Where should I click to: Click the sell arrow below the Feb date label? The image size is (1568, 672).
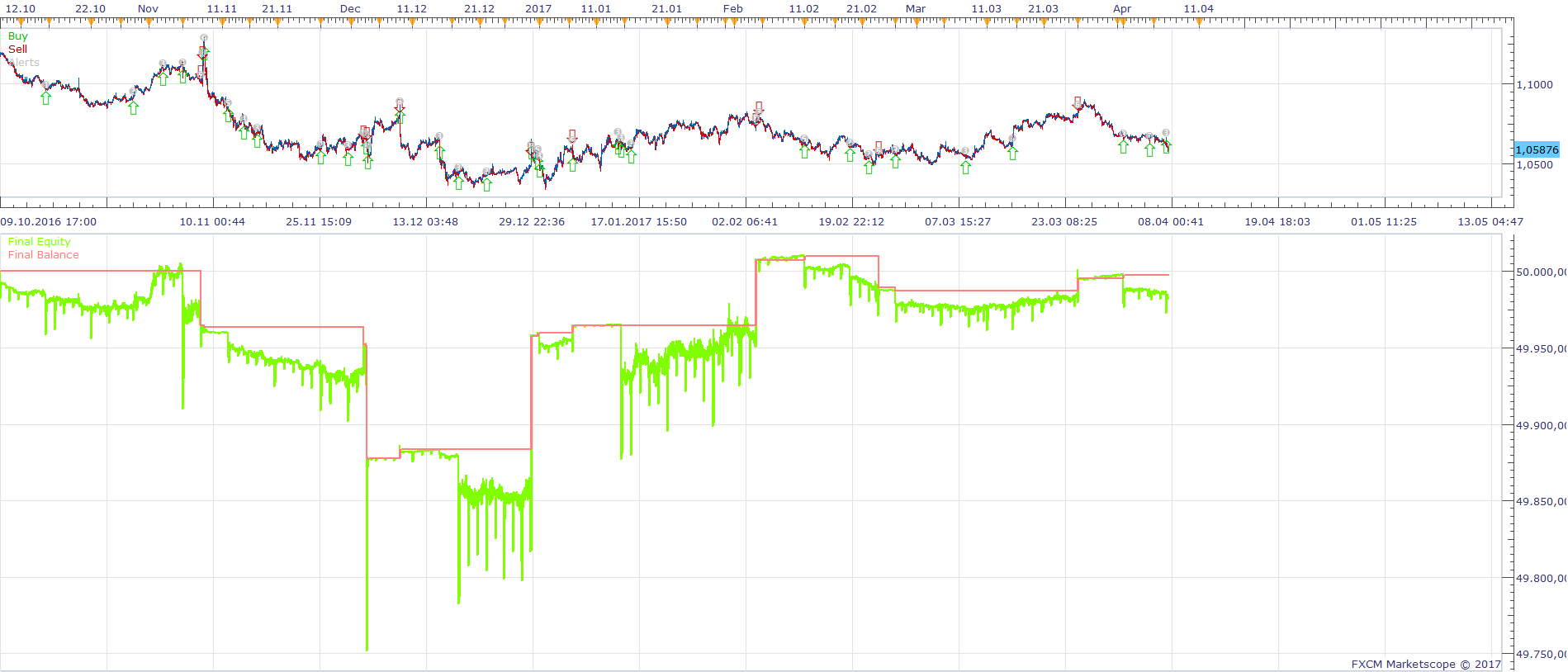pyautogui.click(x=759, y=108)
